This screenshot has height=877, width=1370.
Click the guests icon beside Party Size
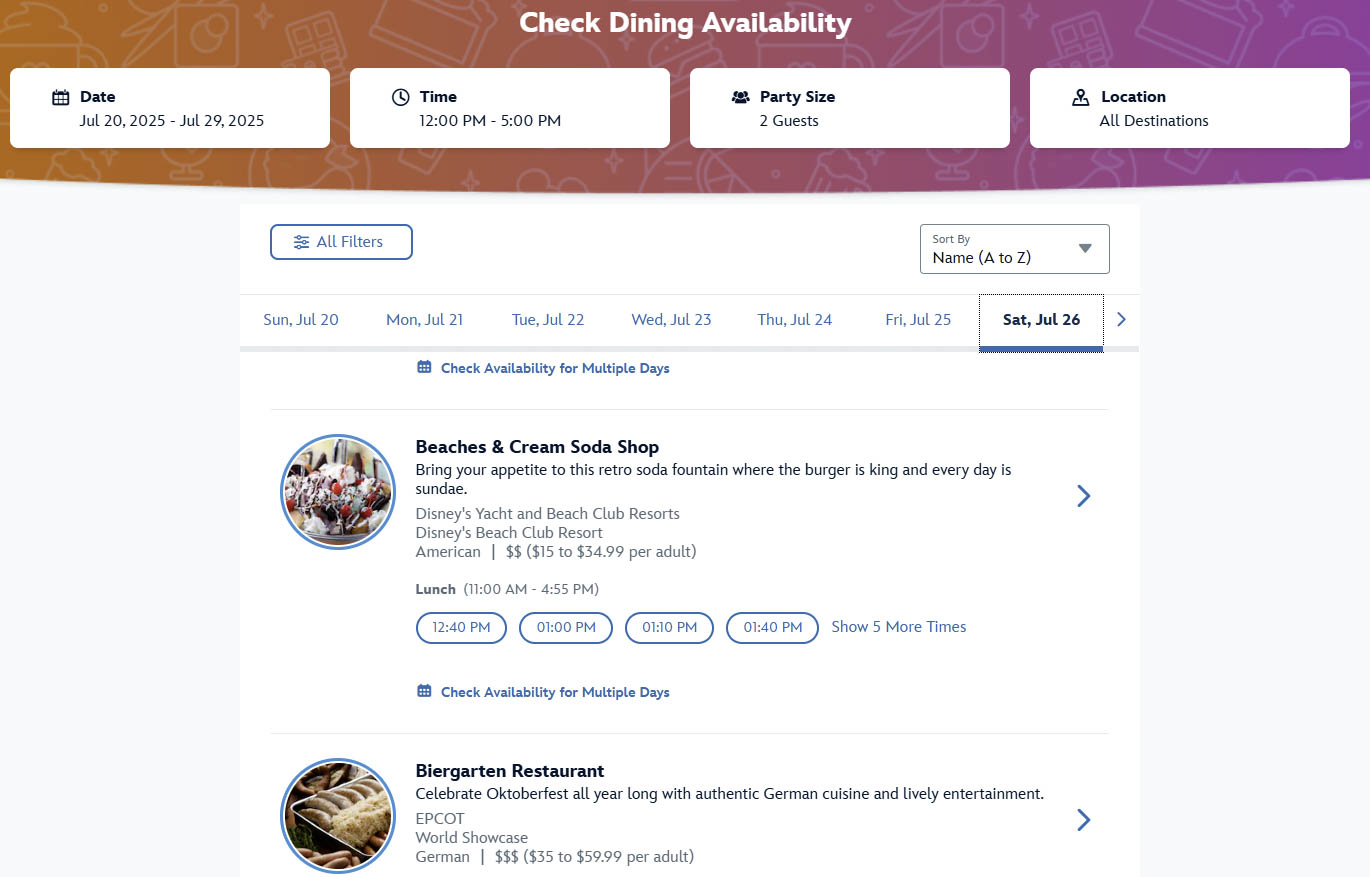[x=741, y=97]
